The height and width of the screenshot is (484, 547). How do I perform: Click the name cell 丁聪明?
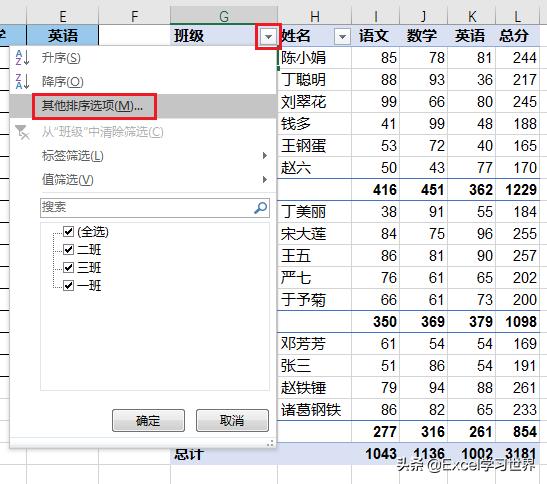pyautogui.click(x=315, y=80)
